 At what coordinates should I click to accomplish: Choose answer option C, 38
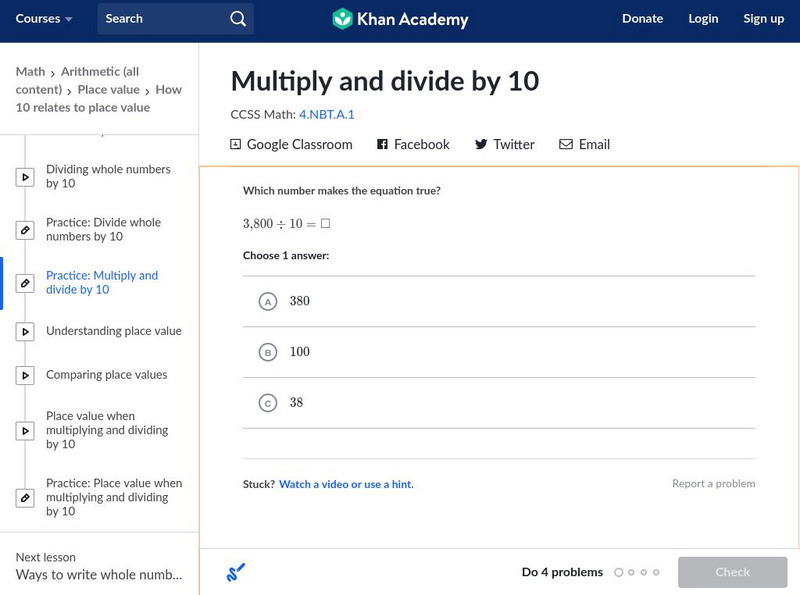[x=267, y=403]
